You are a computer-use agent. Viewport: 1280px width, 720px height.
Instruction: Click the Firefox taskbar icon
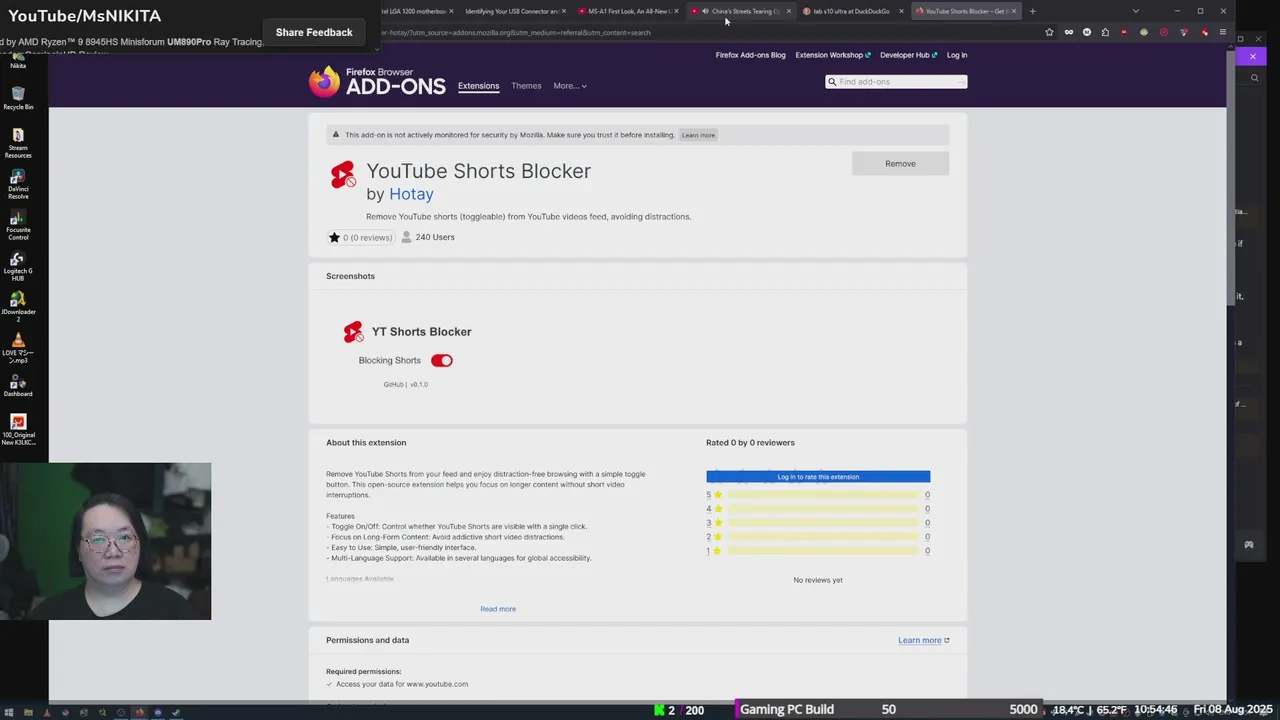click(139, 713)
